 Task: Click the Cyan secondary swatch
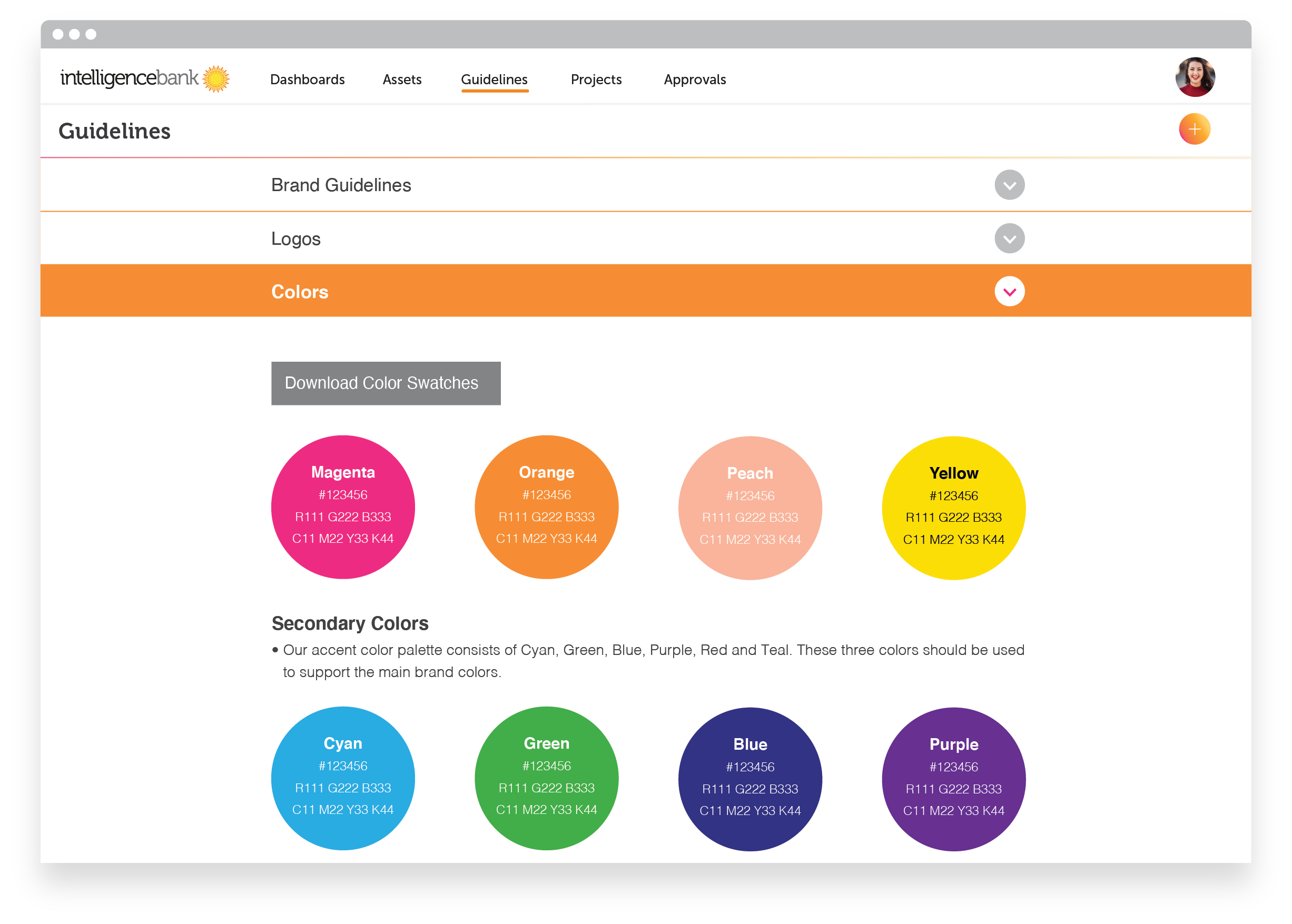click(343, 778)
